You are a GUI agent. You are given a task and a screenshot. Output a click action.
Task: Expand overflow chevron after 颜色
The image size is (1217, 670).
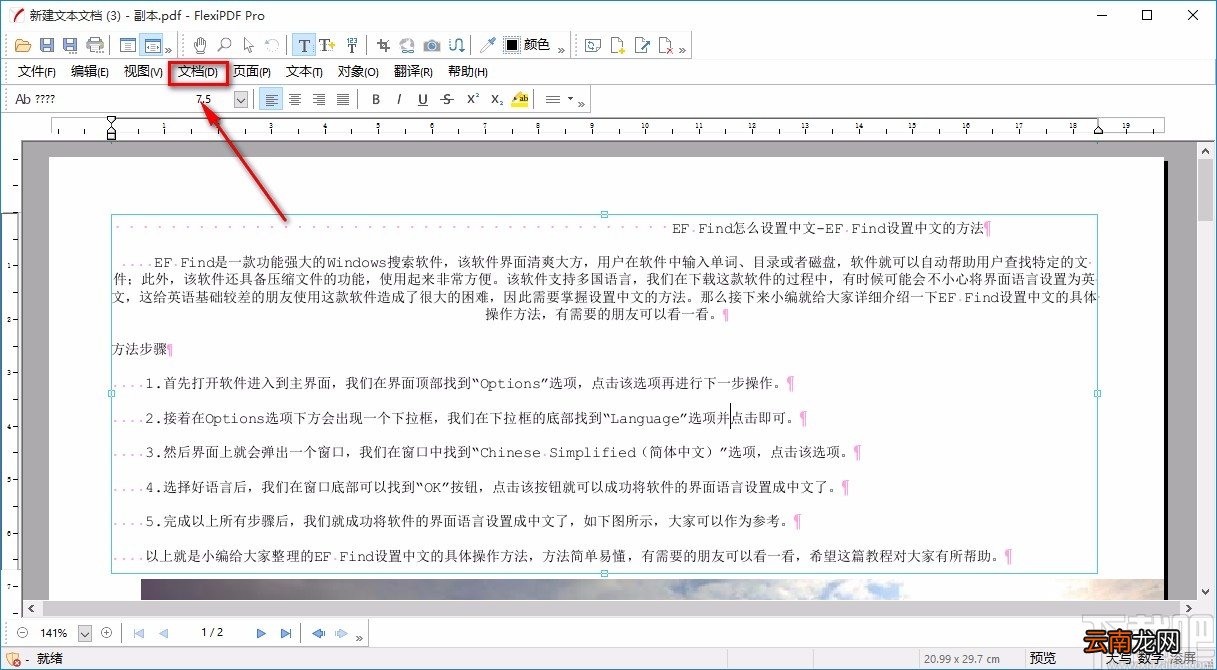coord(561,49)
